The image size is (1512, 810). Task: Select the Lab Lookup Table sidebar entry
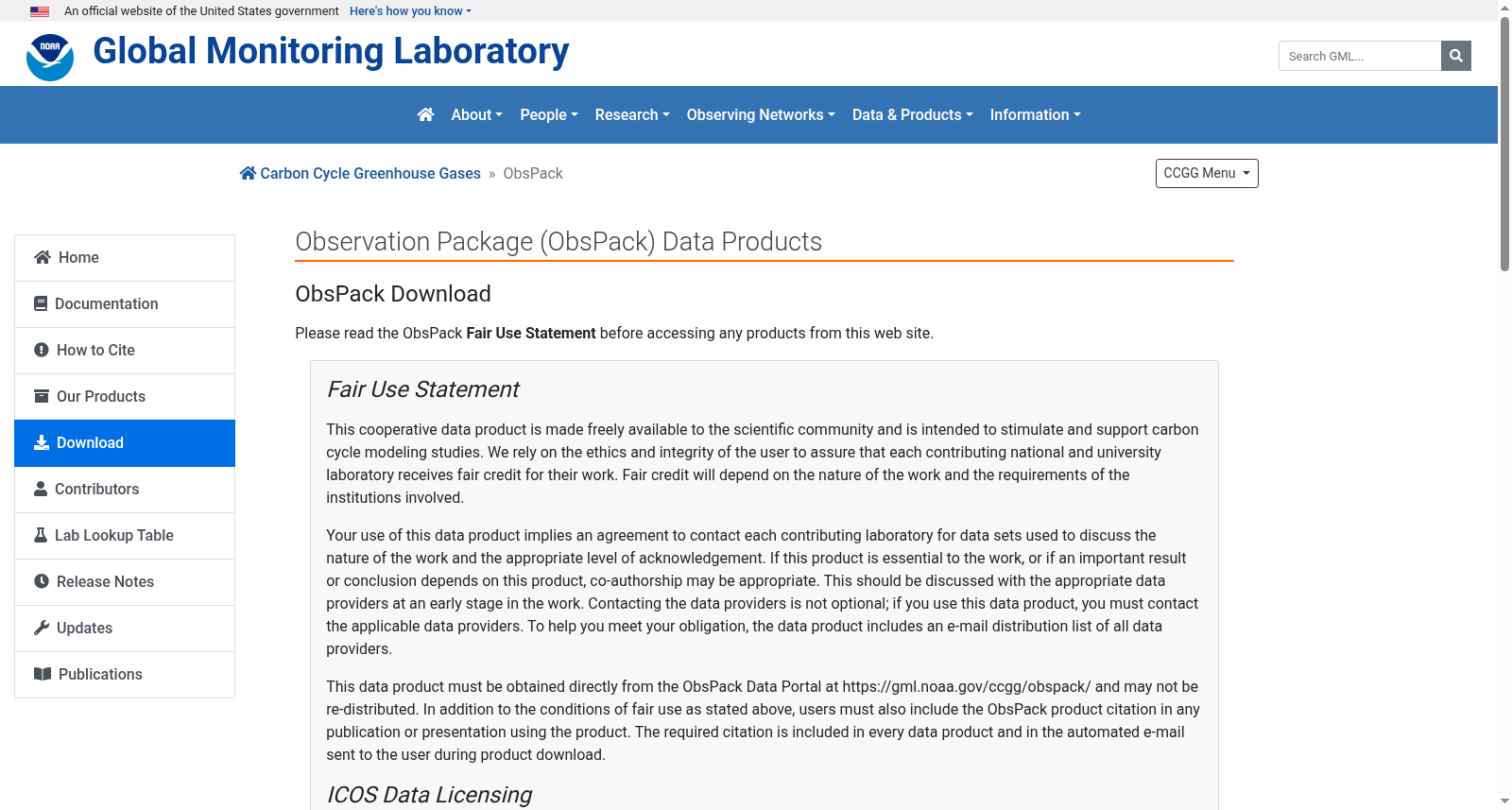pyautogui.click(x=125, y=536)
